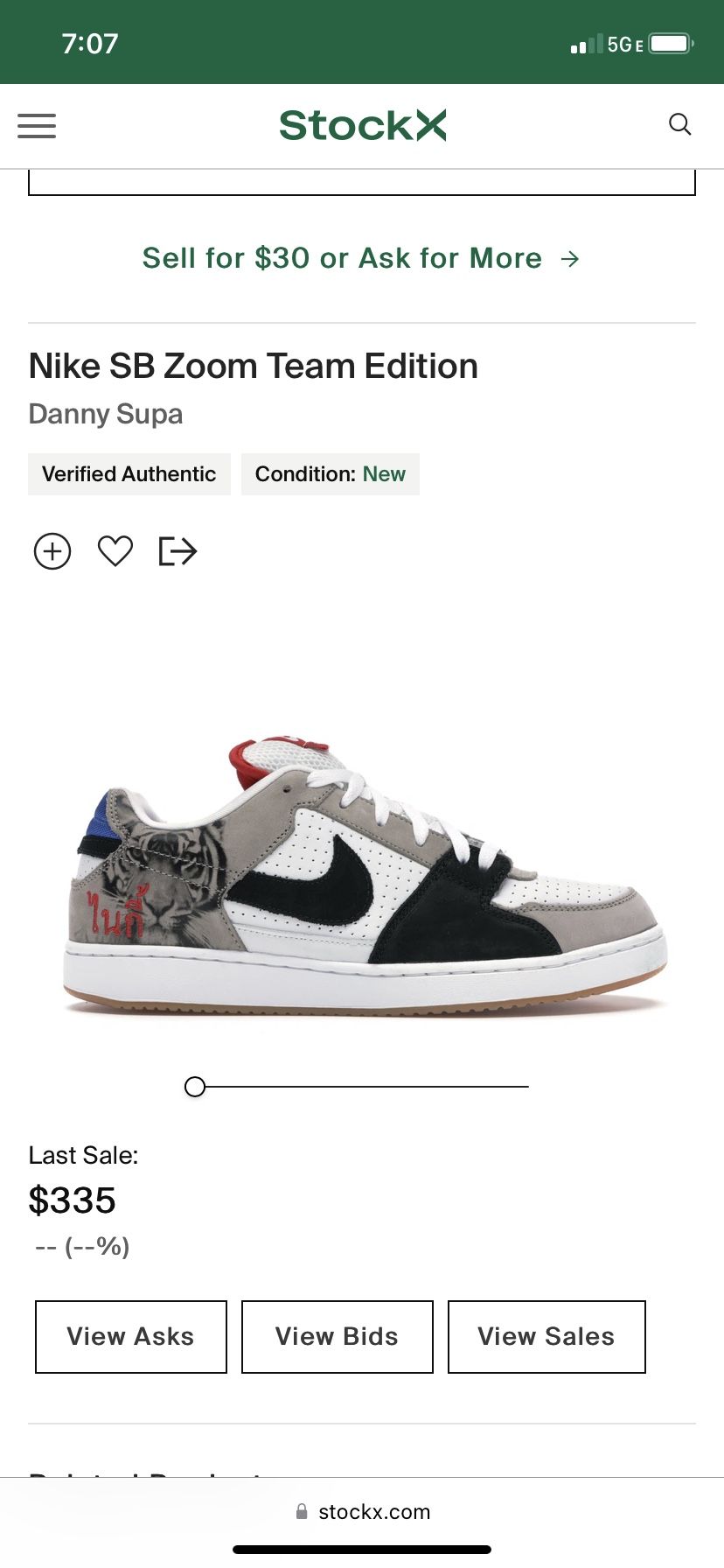Tap the StockX logo

(x=363, y=125)
